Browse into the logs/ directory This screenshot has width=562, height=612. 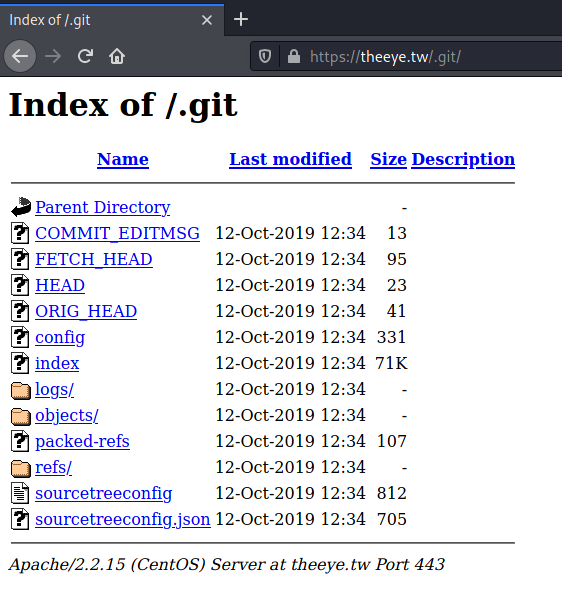point(54,390)
